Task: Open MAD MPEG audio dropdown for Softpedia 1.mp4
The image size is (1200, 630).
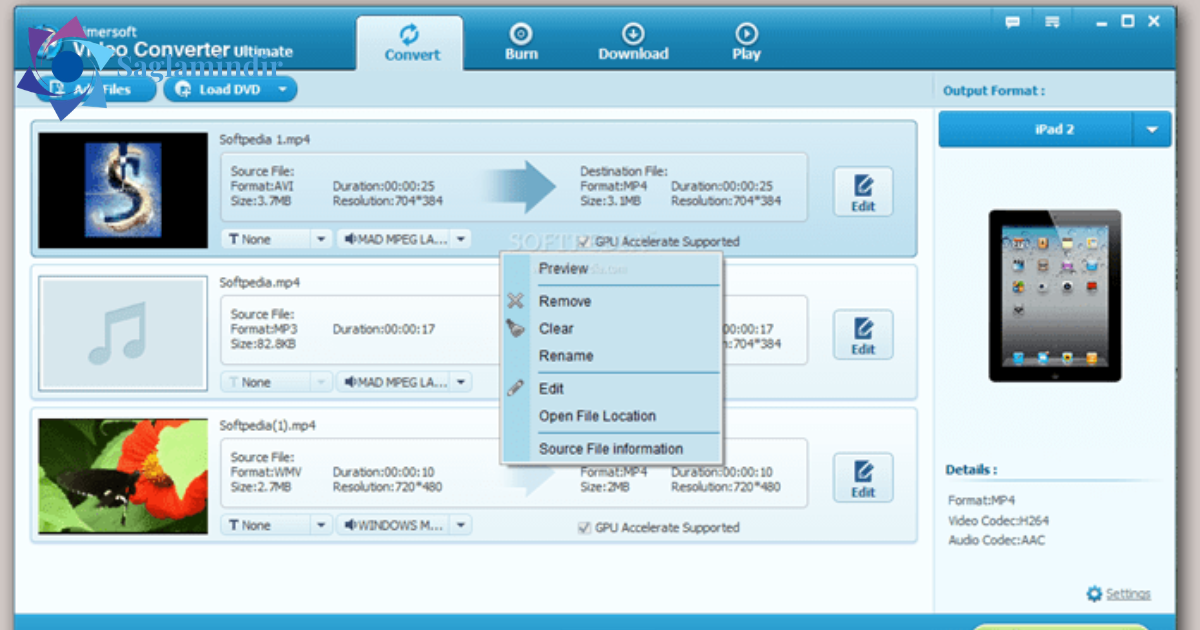Action: pyautogui.click(x=404, y=239)
